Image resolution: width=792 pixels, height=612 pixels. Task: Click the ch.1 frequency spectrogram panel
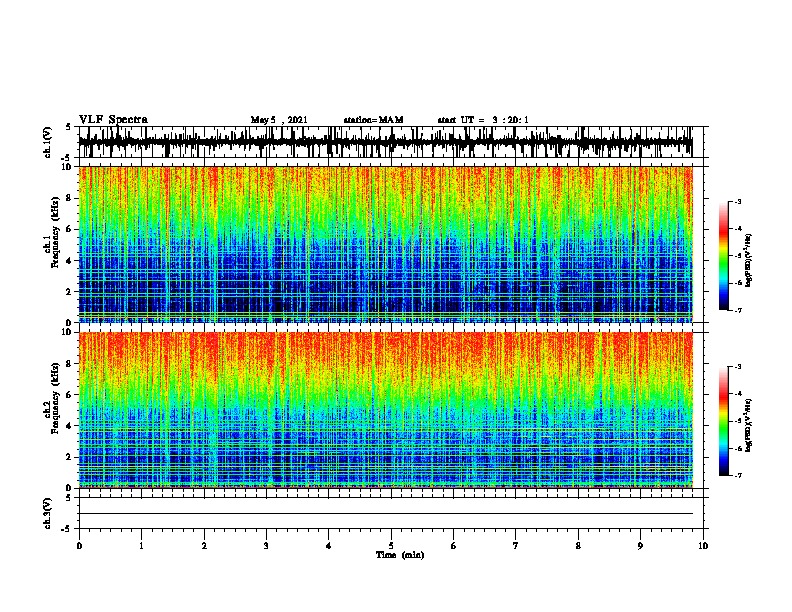pos(385,244)
